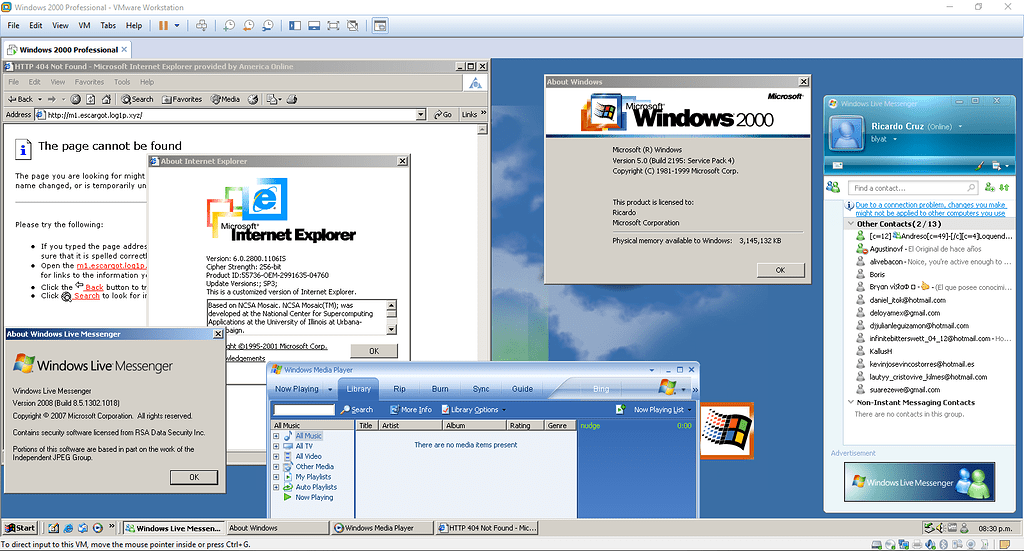Toggle the VMware thumbnail bar icon
Image resolution: width=1024 pixels, height=551 pixels.
tap(314, 25)
